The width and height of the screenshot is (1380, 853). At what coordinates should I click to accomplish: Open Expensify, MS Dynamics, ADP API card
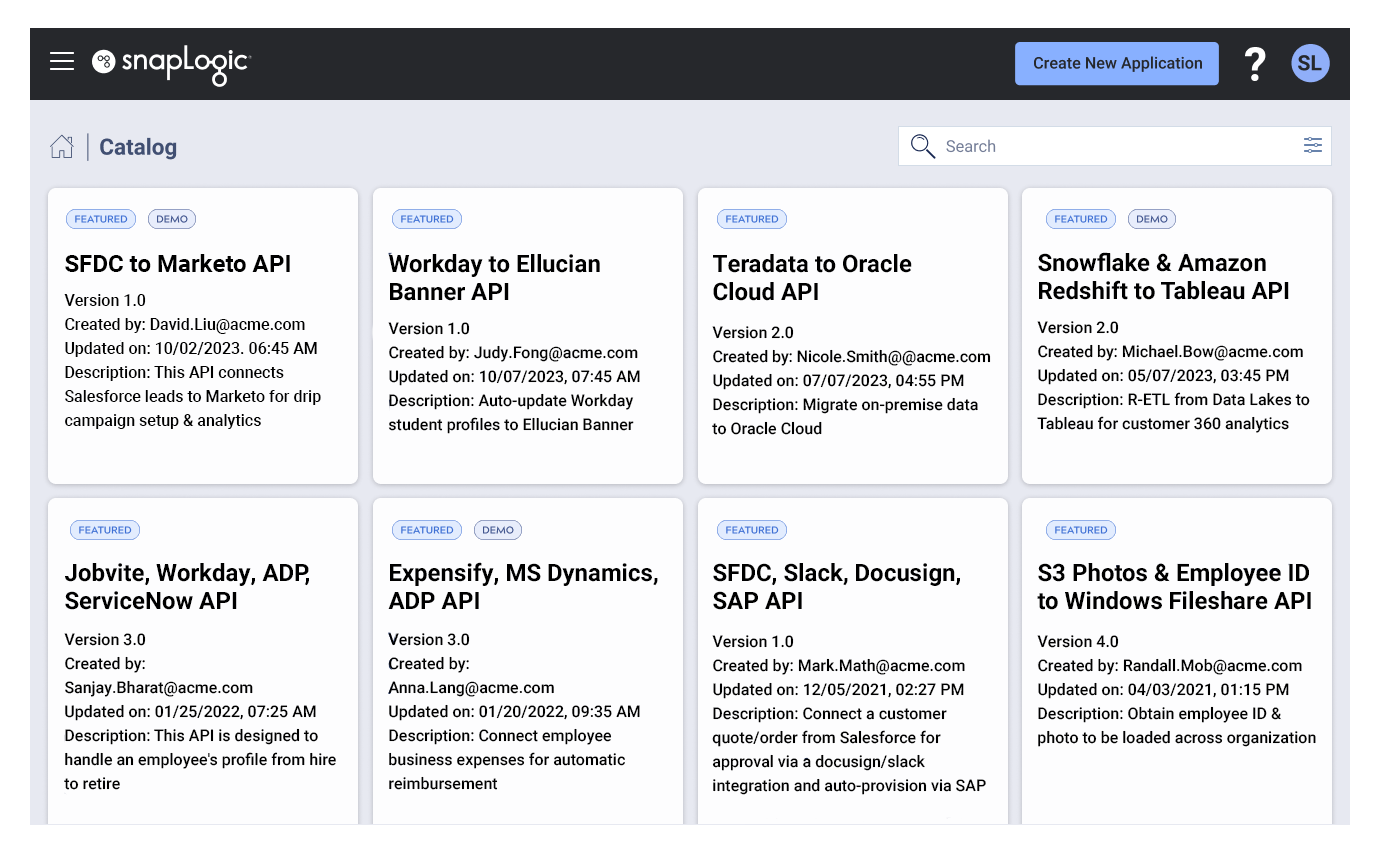(528, 661)
